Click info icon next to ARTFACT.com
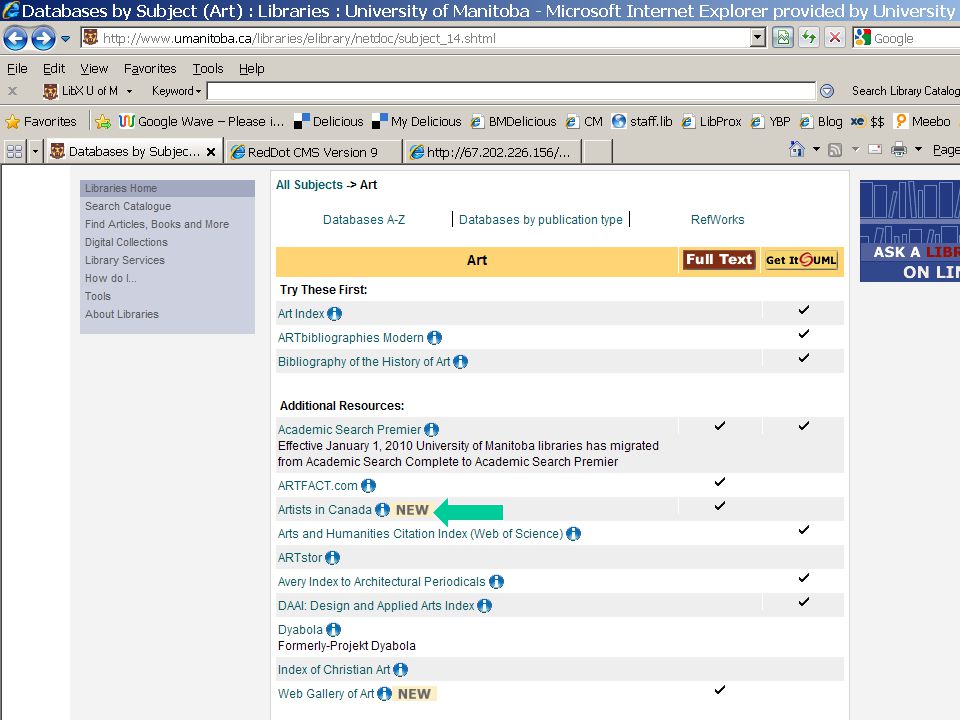This screenshot has height=720, width=960. click(x=368, y=486)
